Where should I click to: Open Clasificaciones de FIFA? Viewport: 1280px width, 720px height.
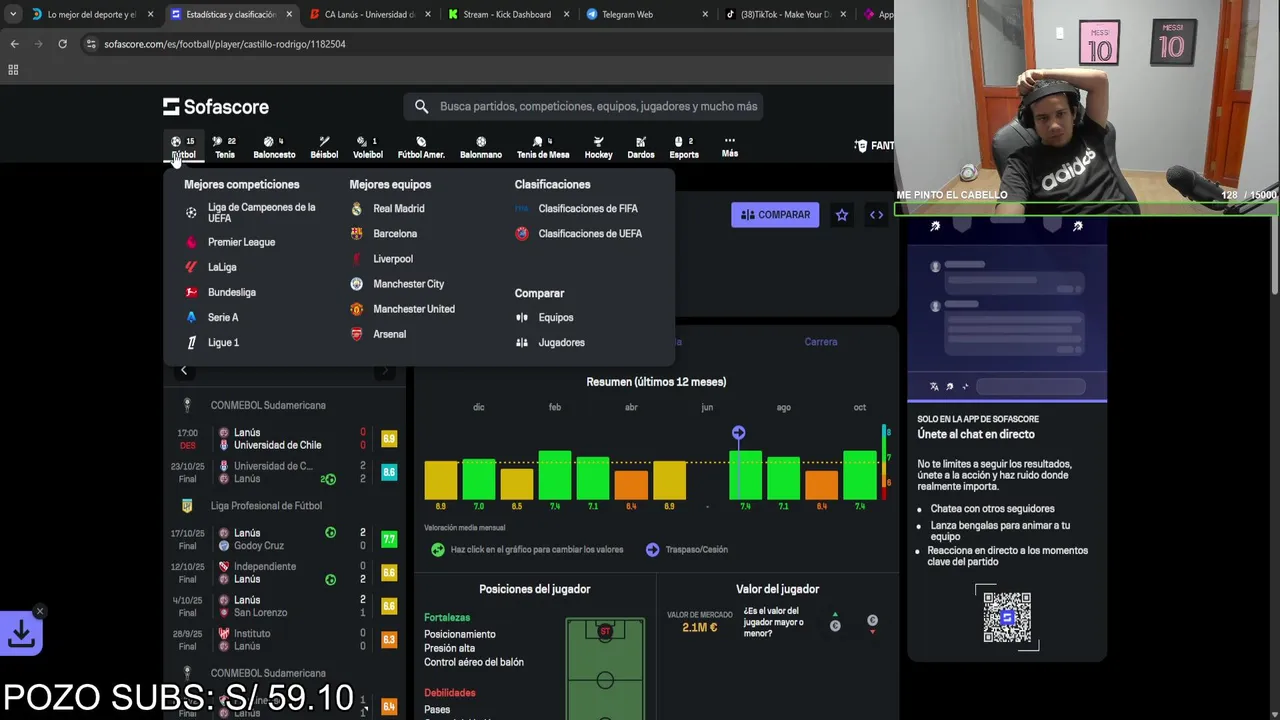(x=576, y=208)
